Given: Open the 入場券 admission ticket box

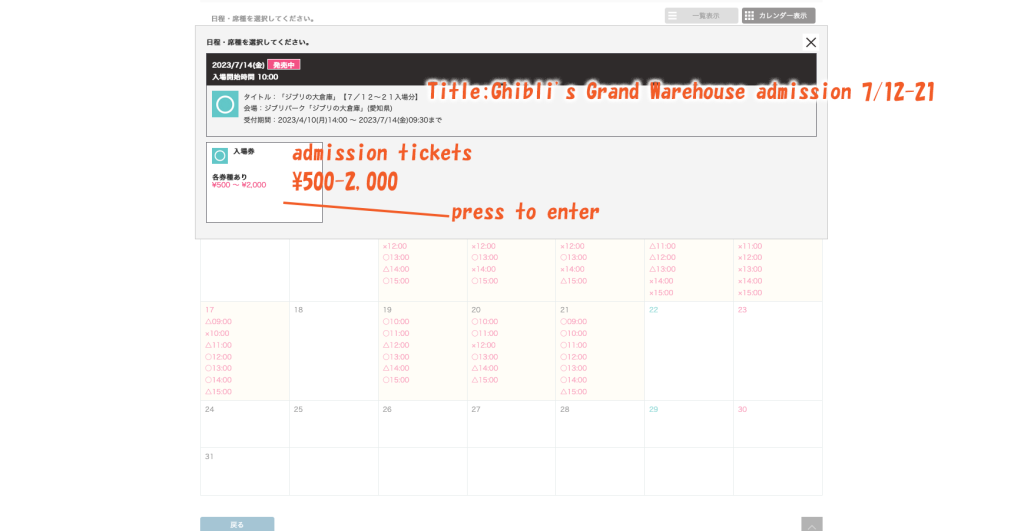Looking at the screenshot, I should pyautogui.click(x=264, y=182).
